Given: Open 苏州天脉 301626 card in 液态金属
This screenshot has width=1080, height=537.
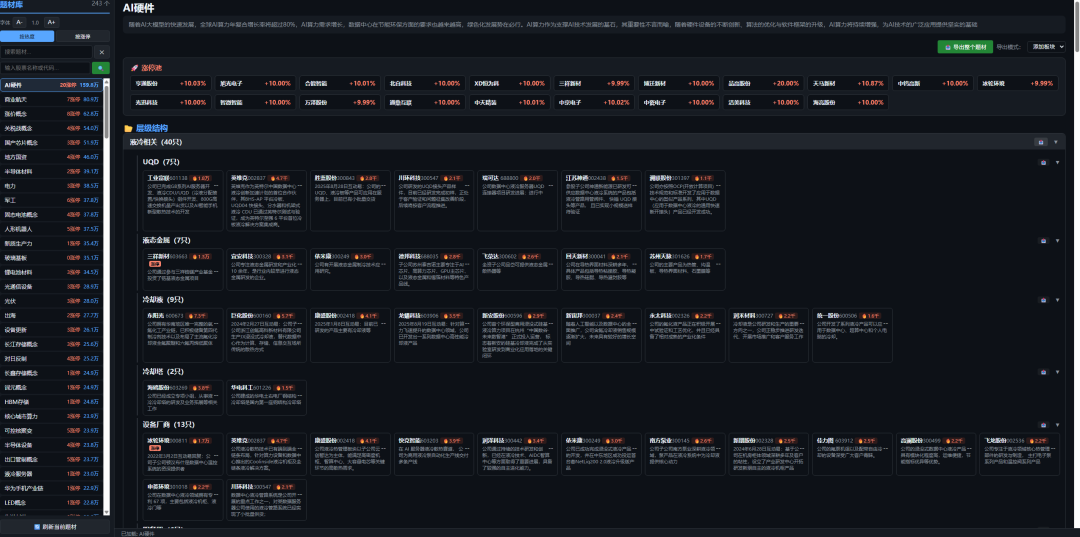Looking at the screenshot, I should click(685, 269).
